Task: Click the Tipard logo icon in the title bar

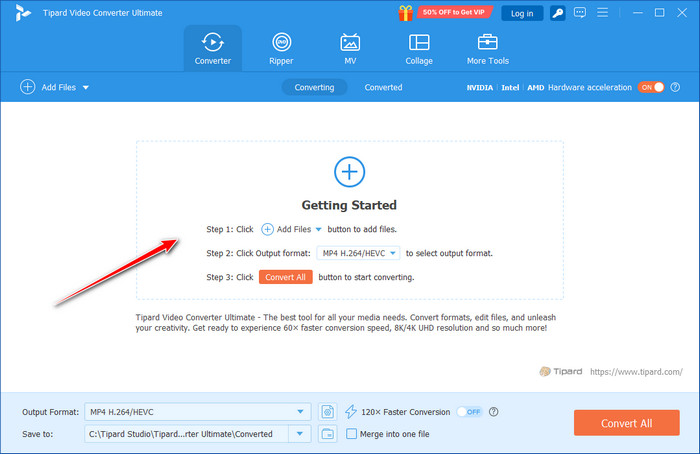Action: click(x=22, y=13)
